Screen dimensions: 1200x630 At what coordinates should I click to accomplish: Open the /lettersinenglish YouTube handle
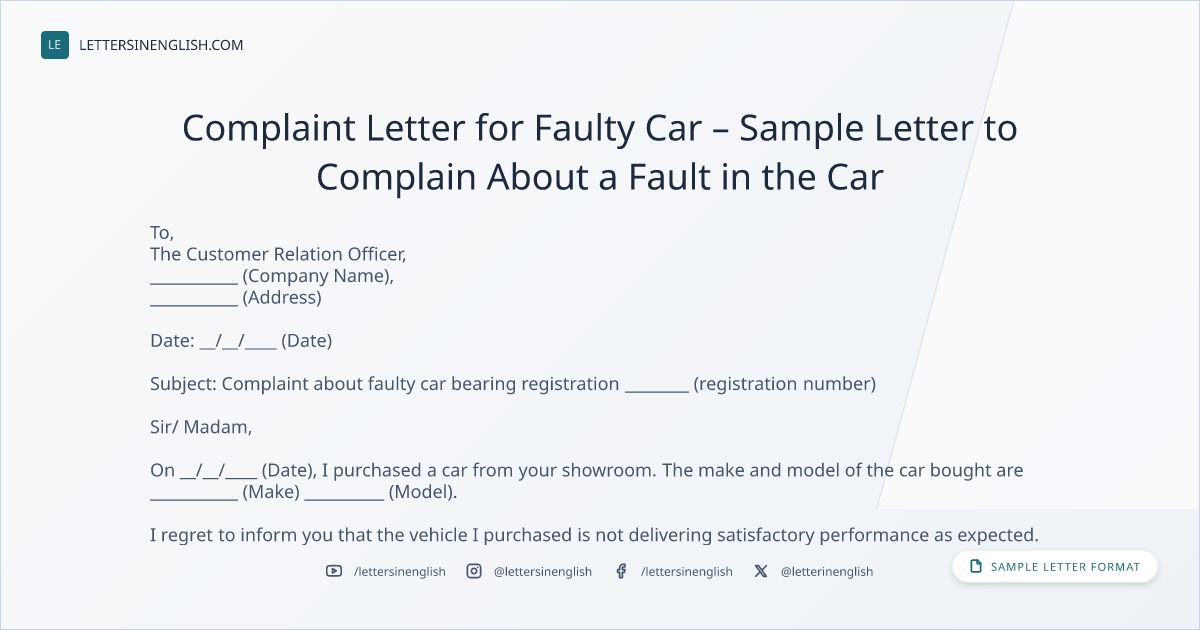[400, 571]
